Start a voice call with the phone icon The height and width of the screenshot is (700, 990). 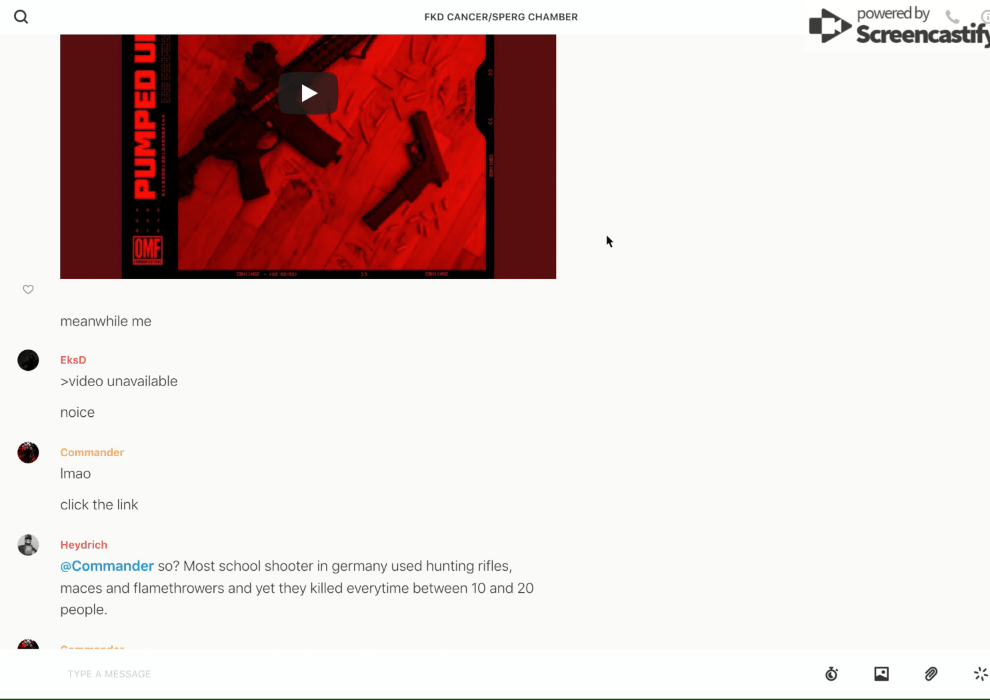(x=952, y=17)
